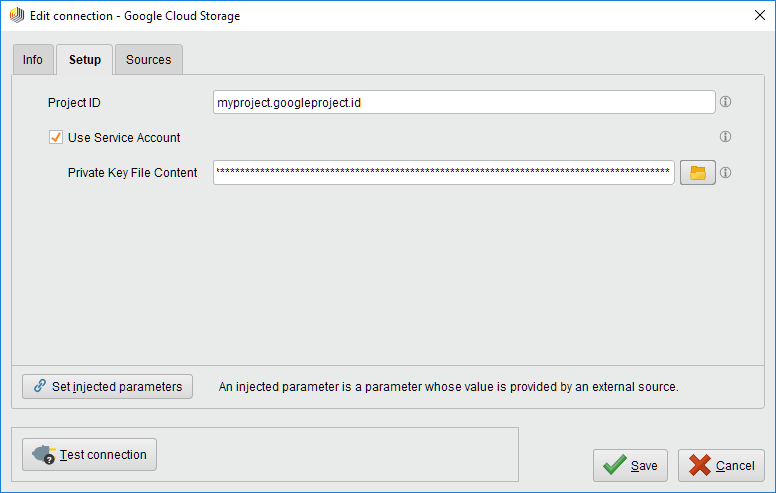Browse for private key file using folder icon

pos(698,173)
